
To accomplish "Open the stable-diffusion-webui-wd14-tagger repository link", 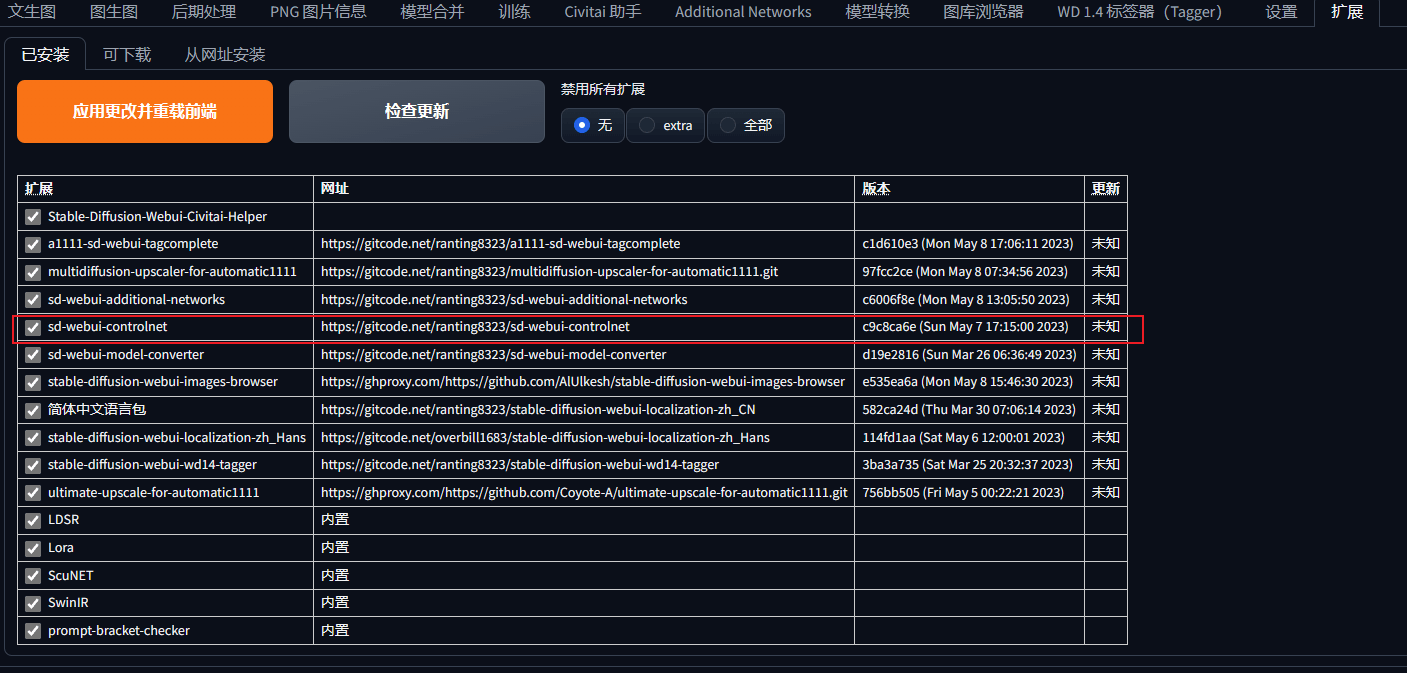I will pos(520,465).
